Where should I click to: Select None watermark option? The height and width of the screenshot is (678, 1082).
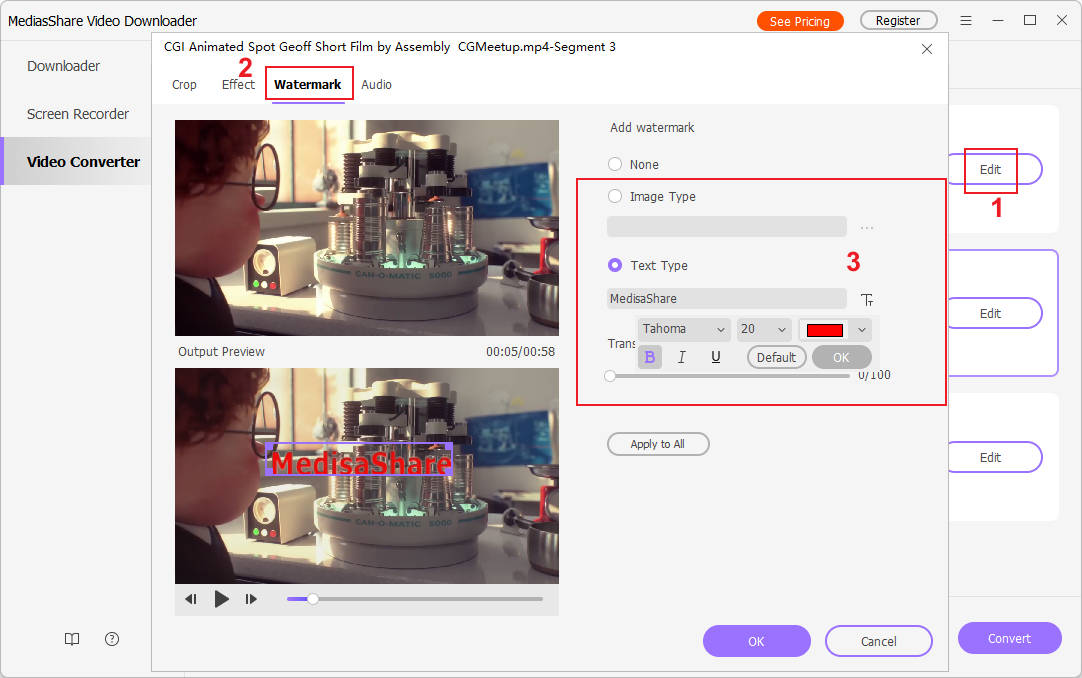615,164
